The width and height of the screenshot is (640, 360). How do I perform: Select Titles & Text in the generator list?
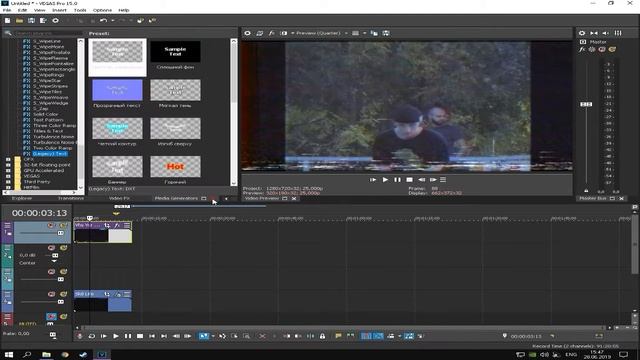pos(48,131)
